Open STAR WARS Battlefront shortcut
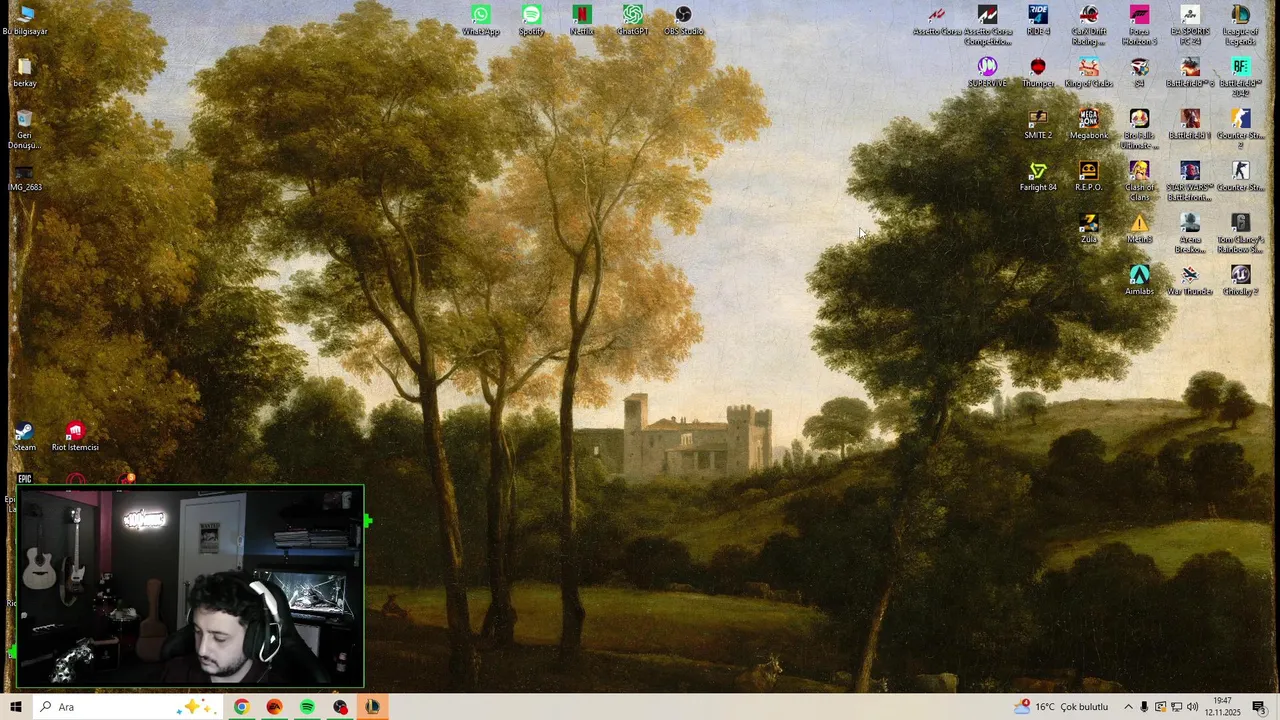Viewport: 1280px width, 720px height. click(x=1189, y=181)
